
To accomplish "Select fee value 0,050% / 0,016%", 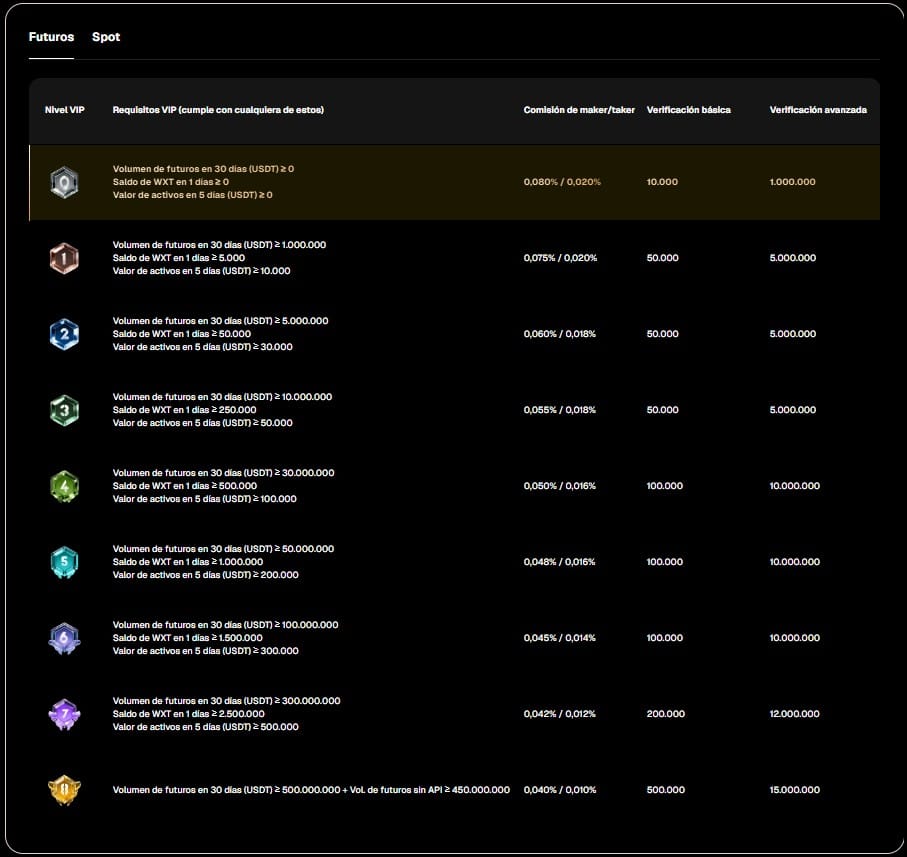I will pyautogui.click(x=560, y=486).
